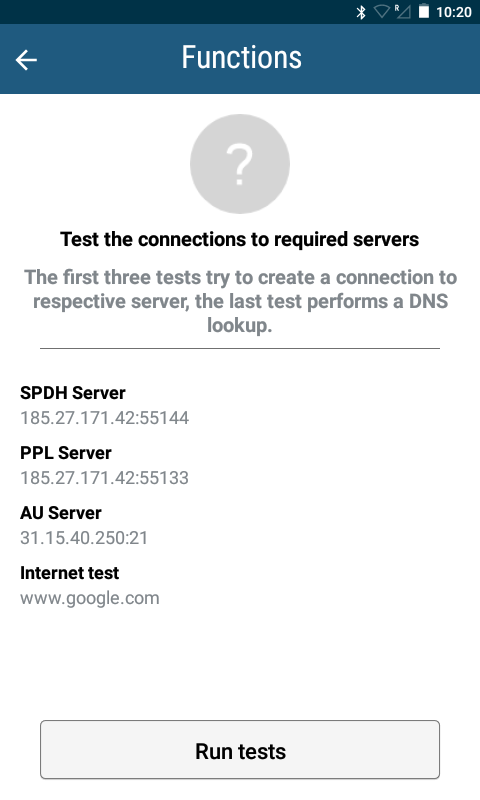Start tests with the Run tests button
Image resolution: width=480 pixels, height=800 pixels.
click(x=240, y=749)
